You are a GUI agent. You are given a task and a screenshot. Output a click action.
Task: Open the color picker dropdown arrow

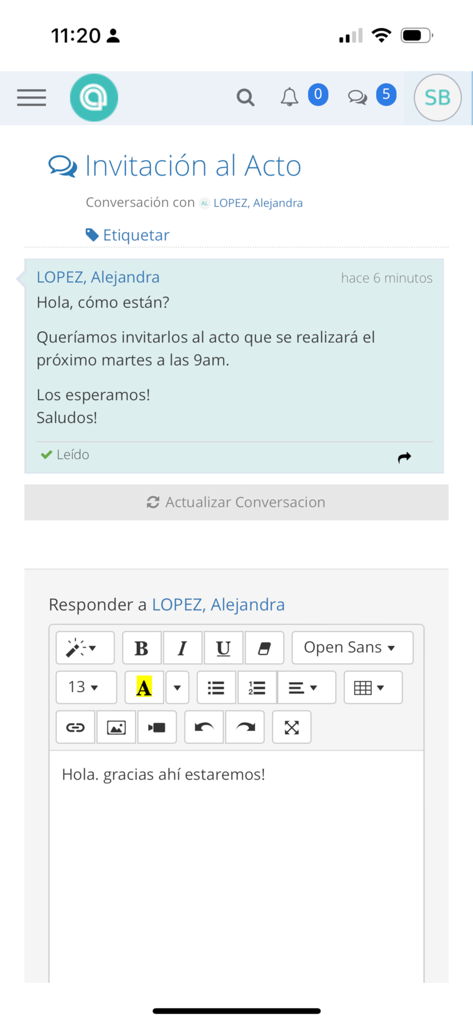(177, 687)
